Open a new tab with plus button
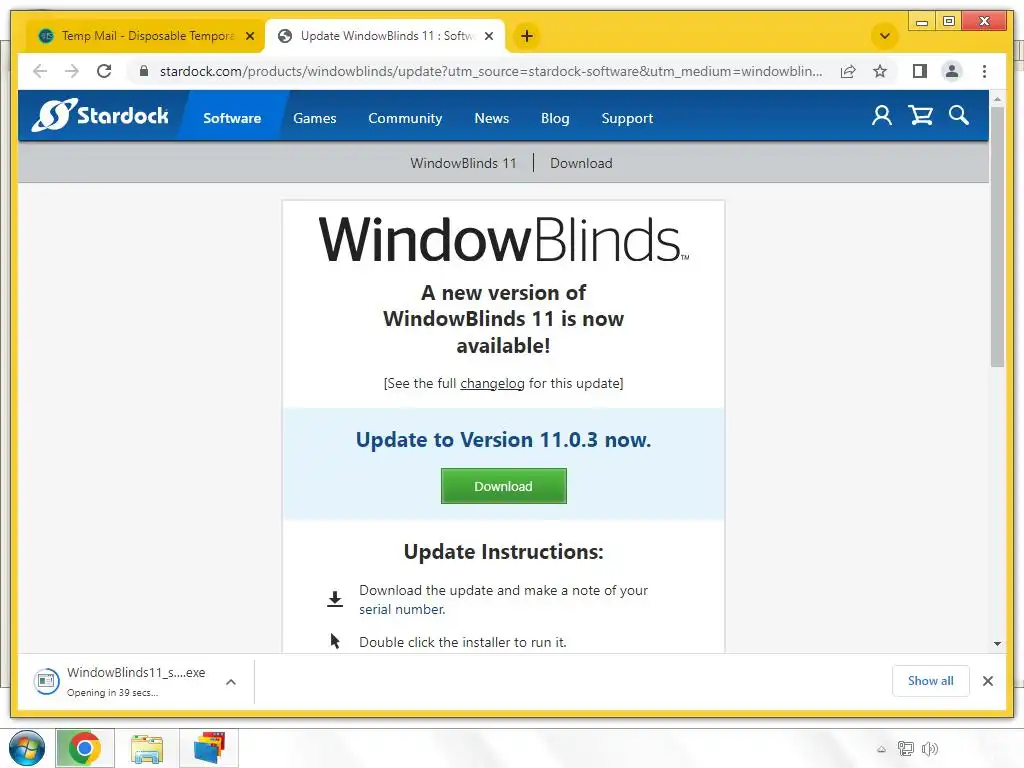This screenshot has height=768, width=1024. click(527, 36)
